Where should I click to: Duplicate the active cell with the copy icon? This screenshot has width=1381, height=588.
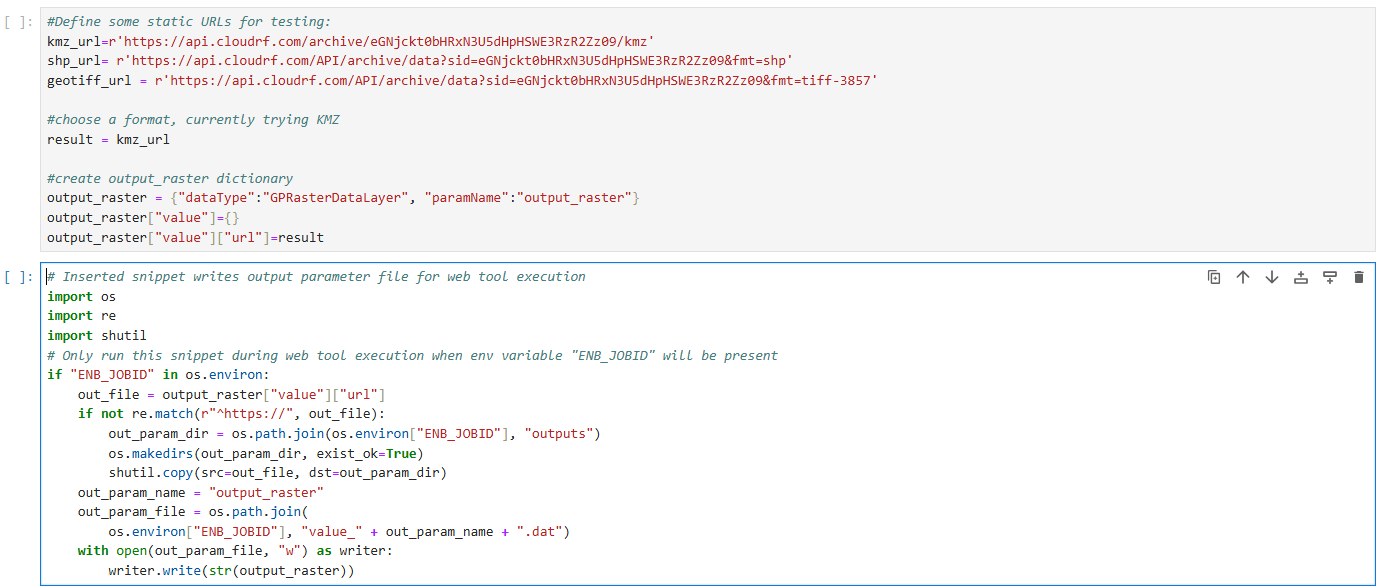point(1214,277)
